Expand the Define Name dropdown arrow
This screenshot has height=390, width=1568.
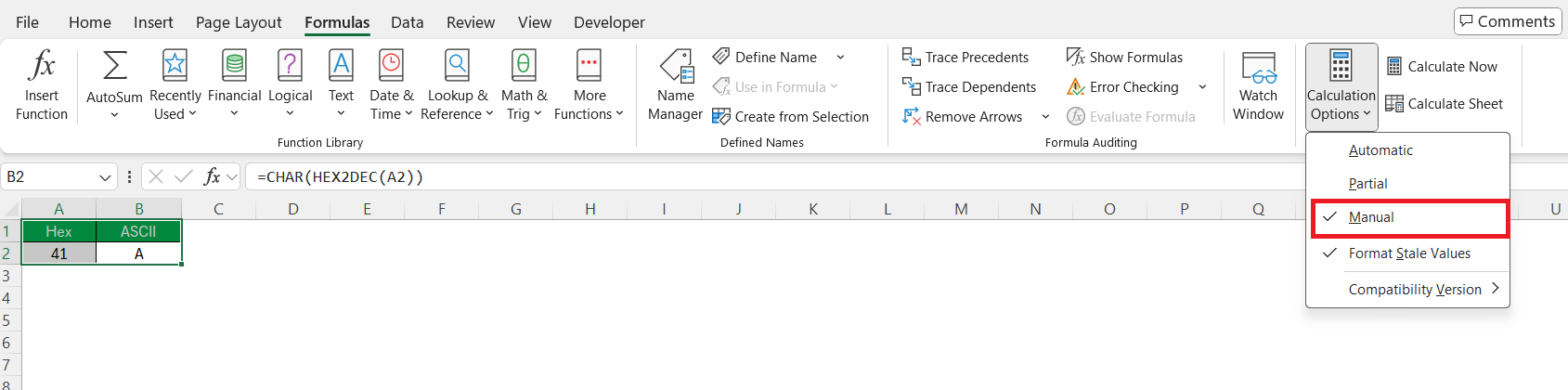(840, 57)
